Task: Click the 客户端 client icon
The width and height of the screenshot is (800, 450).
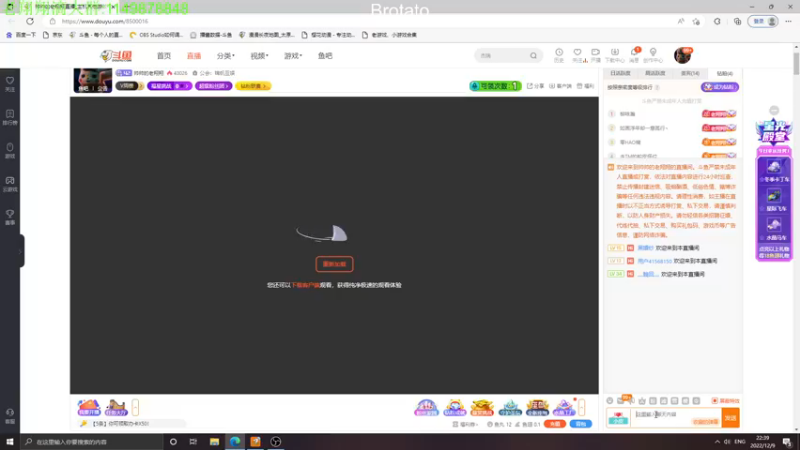Action: (x=560, y=86)
